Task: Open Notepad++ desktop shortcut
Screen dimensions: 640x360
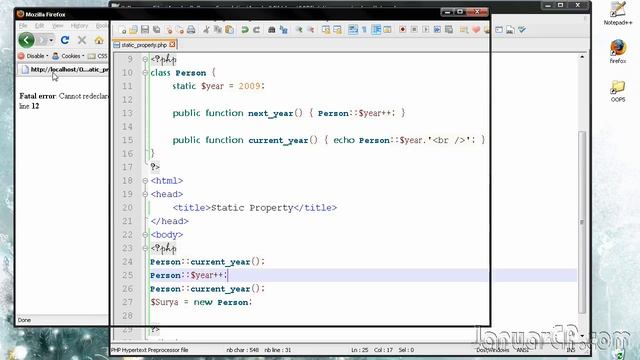Action: point(618,13)
